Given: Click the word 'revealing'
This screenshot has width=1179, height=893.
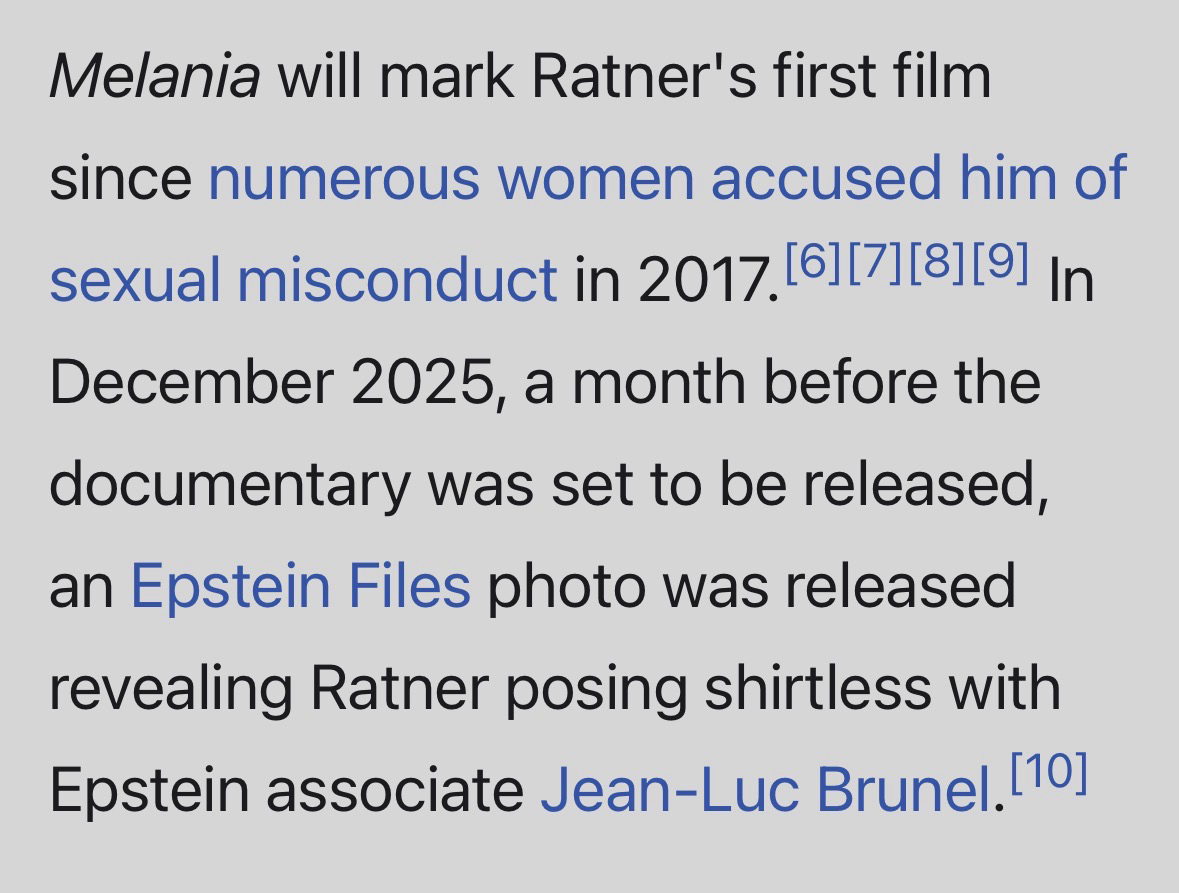Looking at the screenshot, I should pos(171,687).
